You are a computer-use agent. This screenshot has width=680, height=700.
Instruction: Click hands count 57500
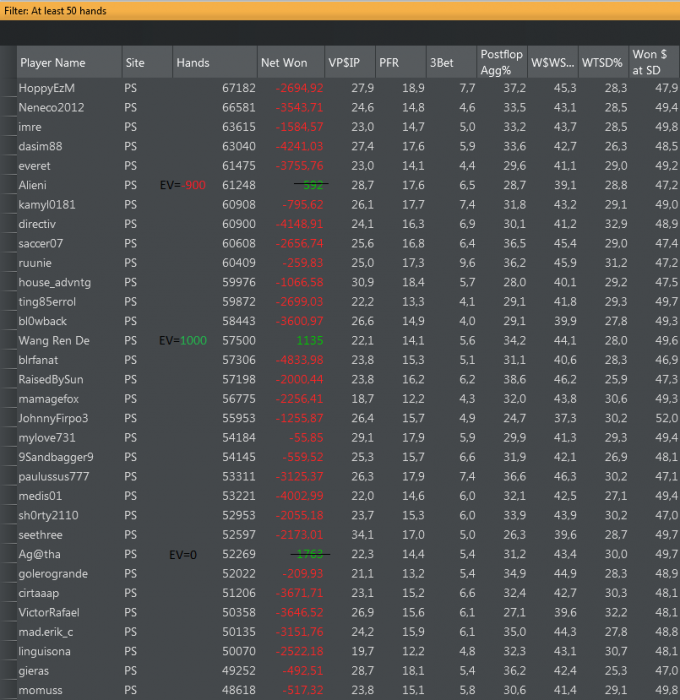[x=239, y=341]
